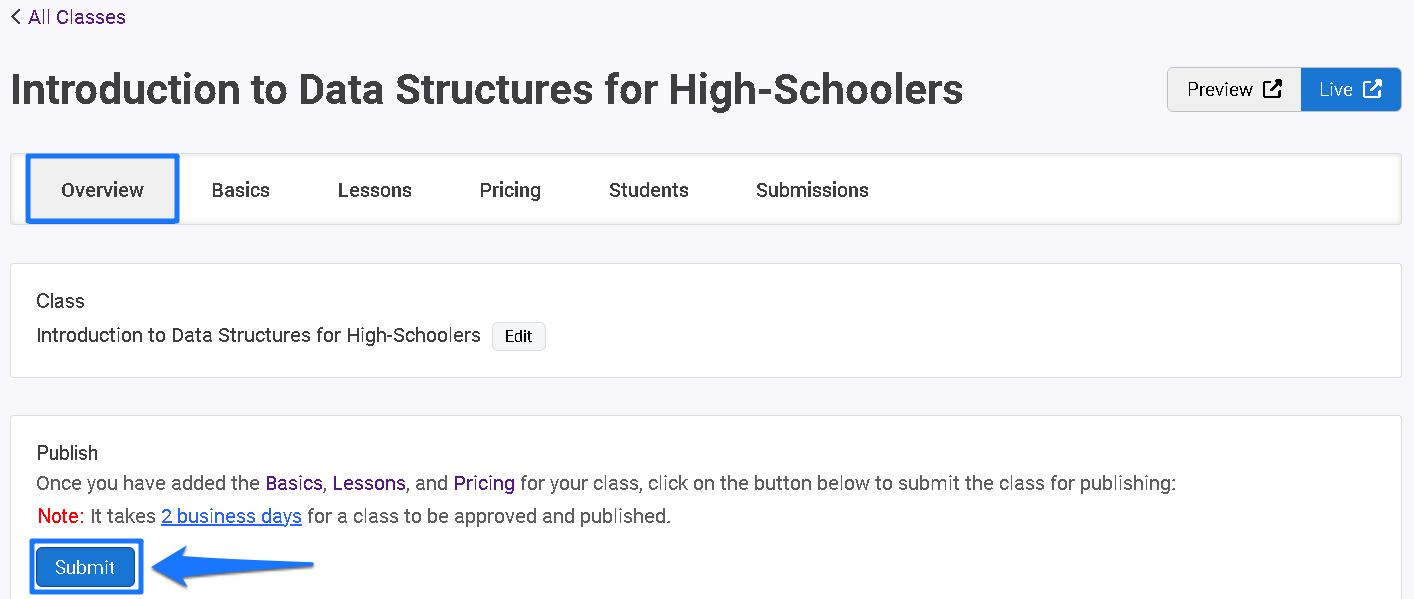This screenshot has width=1414, height=599.
Task: Go back to All Classes
Action: point(68,17)
